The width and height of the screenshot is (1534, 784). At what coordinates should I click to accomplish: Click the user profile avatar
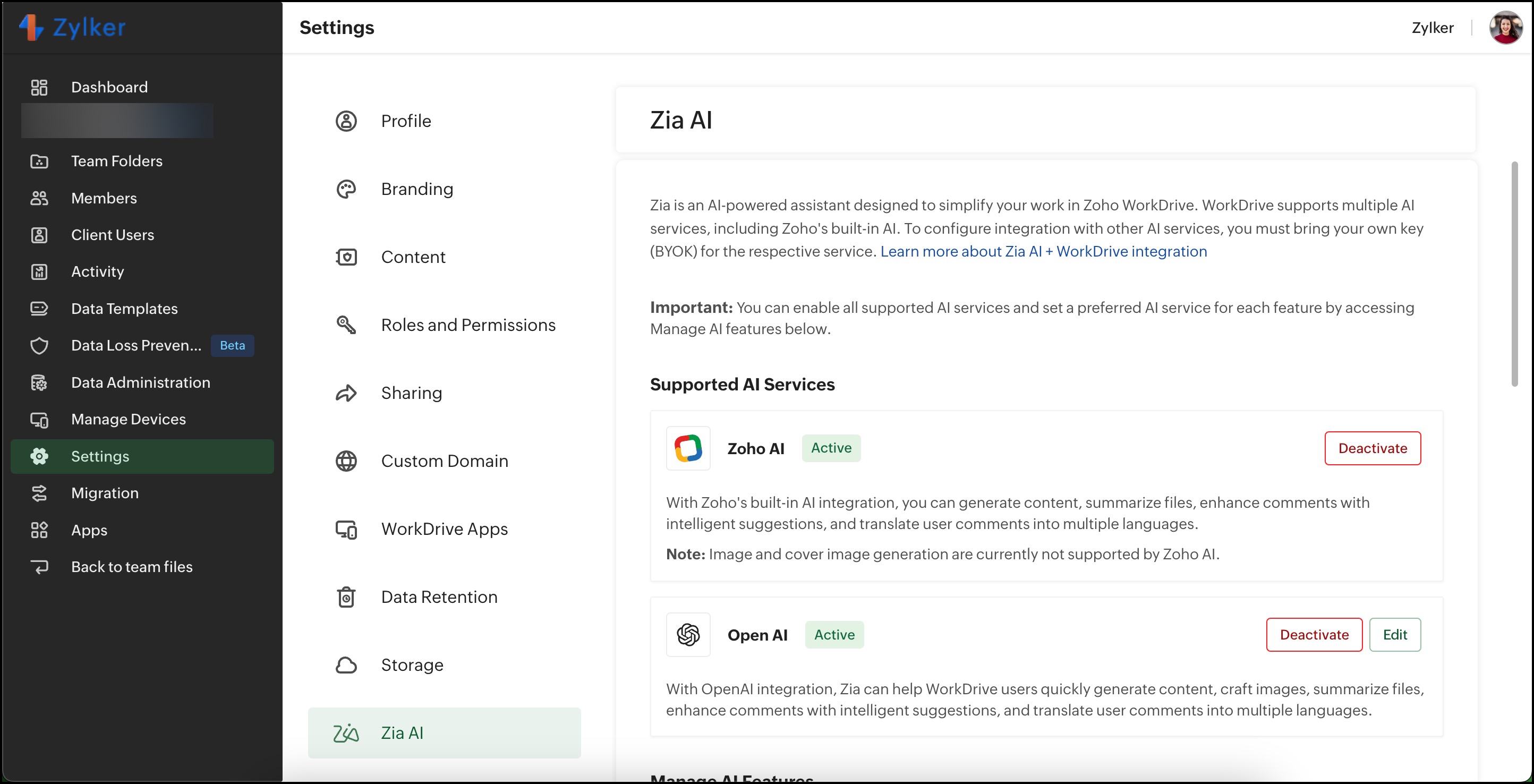pos(1505,28)
